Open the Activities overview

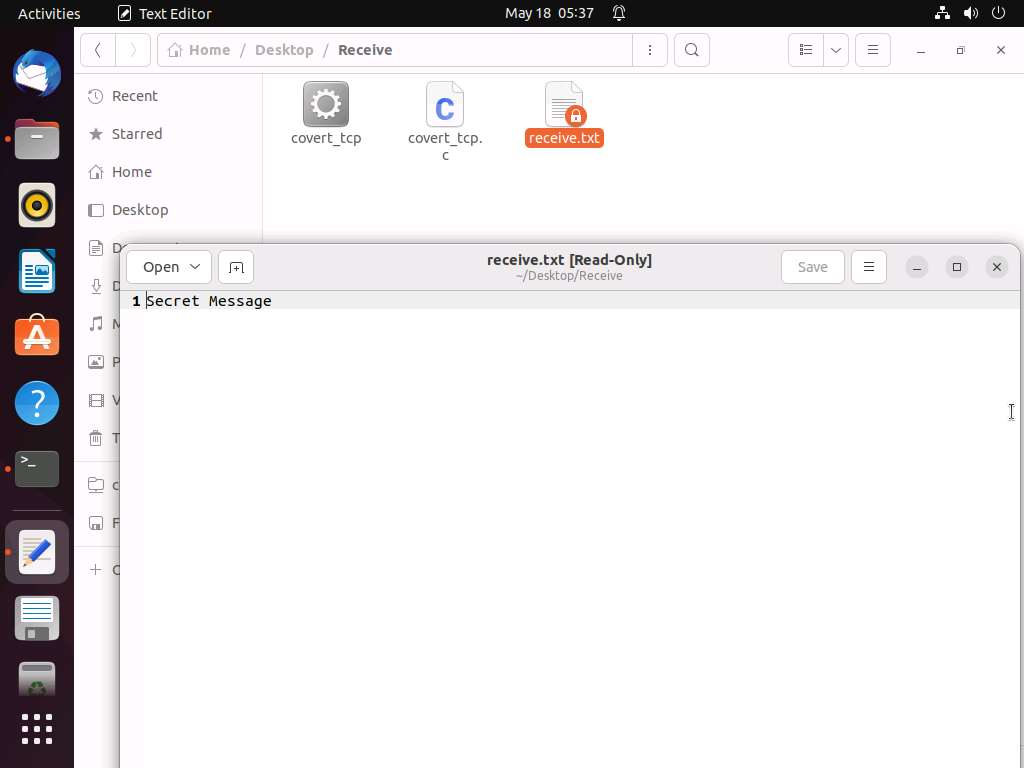coord(49,13)
